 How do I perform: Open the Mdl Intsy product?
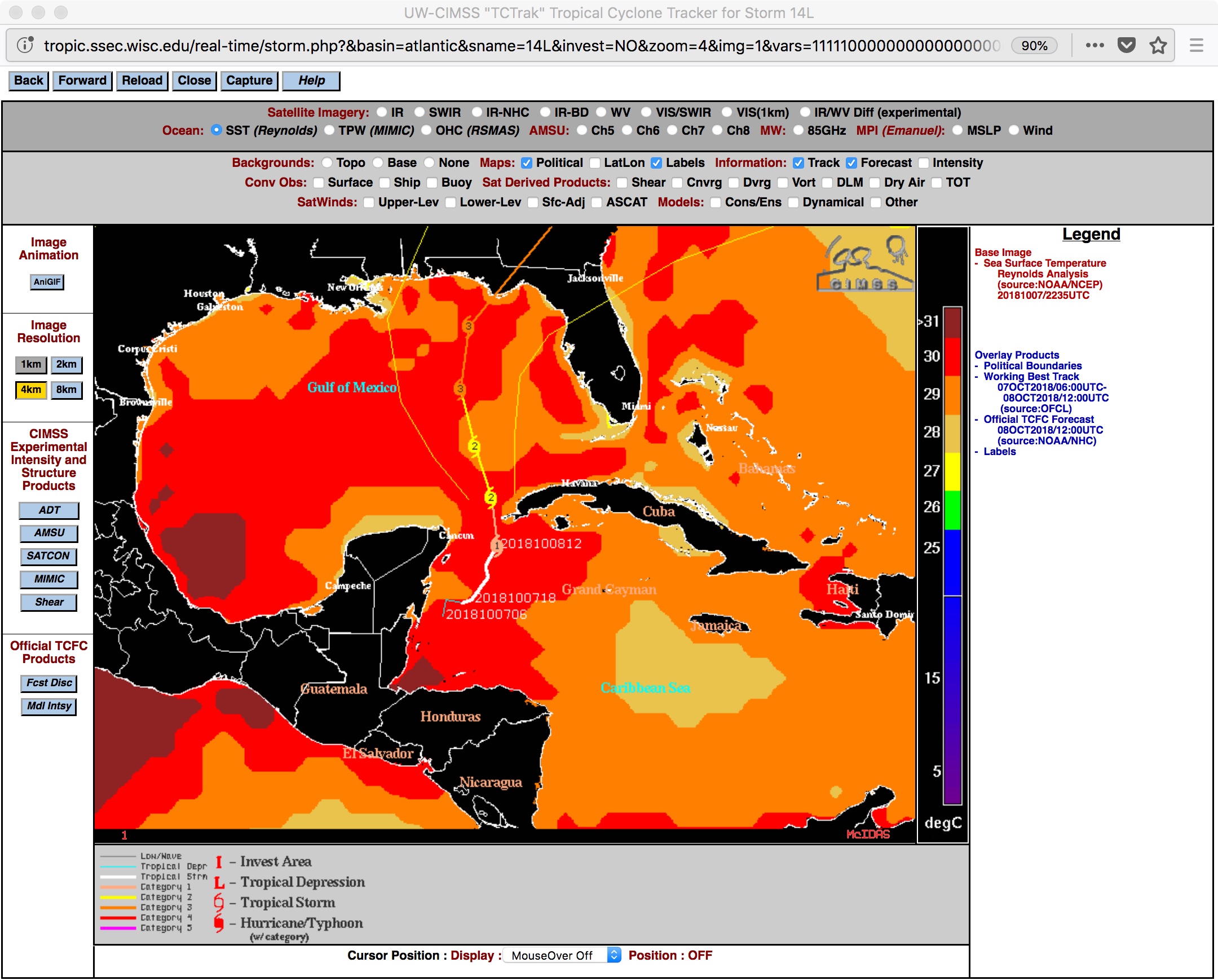coord(49,707)
